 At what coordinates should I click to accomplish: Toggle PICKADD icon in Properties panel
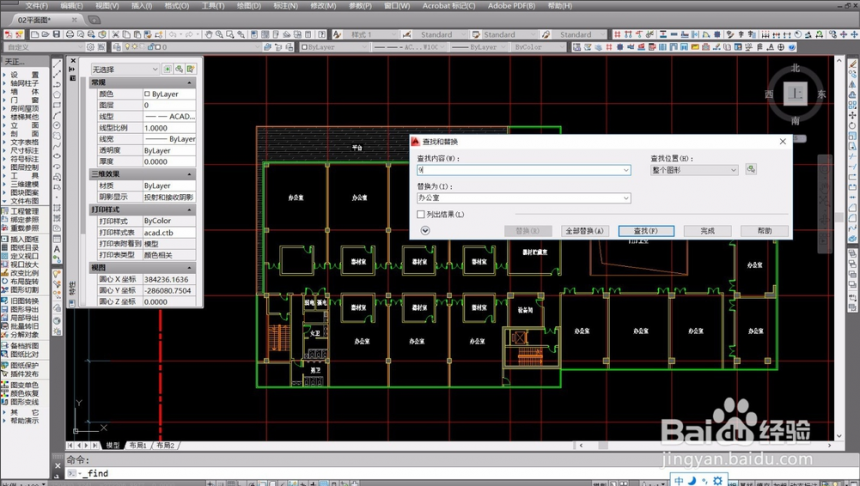coord(167,69)
